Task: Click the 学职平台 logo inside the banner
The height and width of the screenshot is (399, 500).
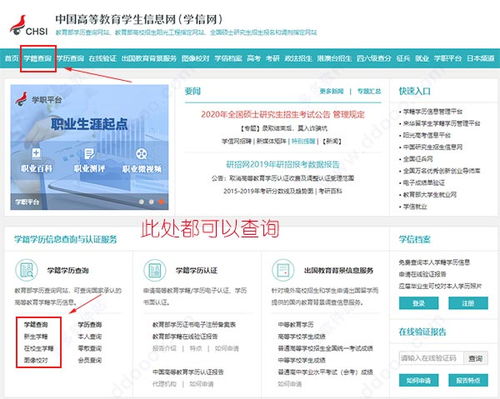Action: [x=39, y=99]
